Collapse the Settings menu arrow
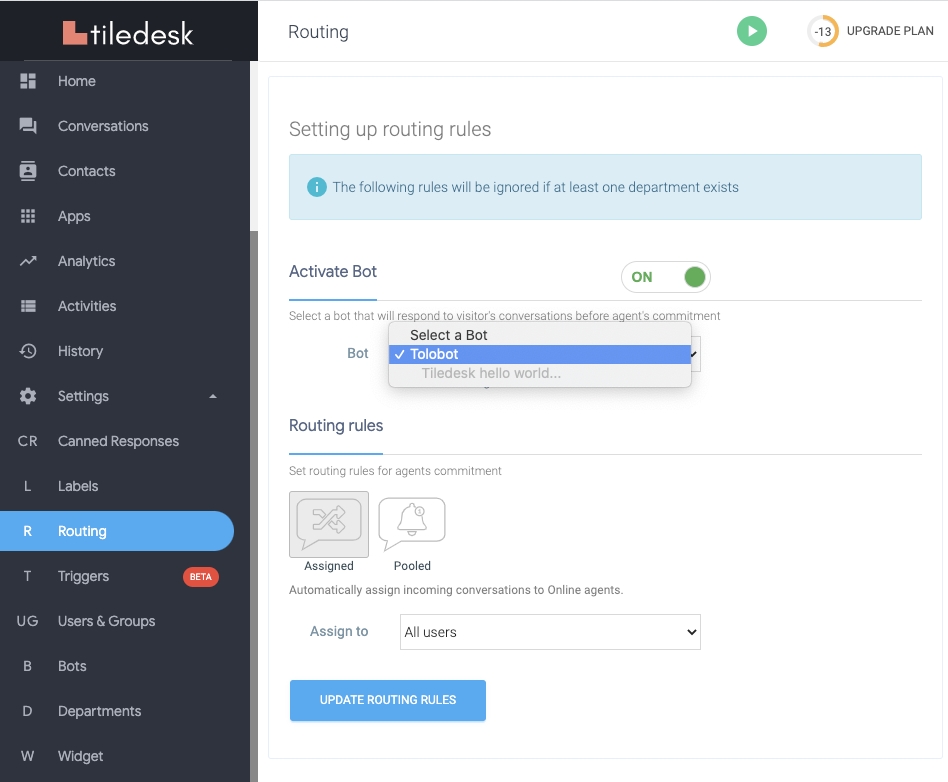 coord(212,397)
